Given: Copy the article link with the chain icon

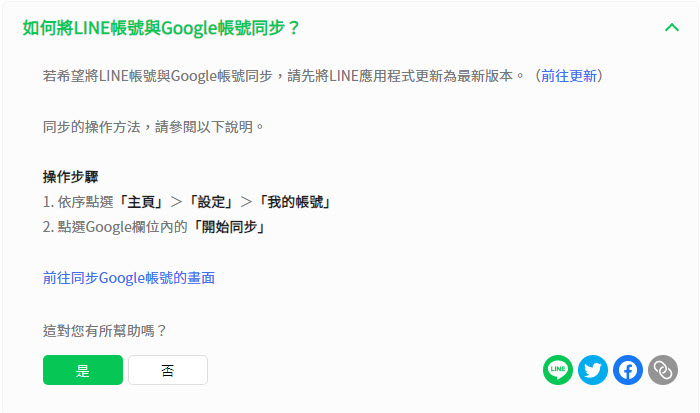Looking at the screenshot, I should tap(663, 370).
